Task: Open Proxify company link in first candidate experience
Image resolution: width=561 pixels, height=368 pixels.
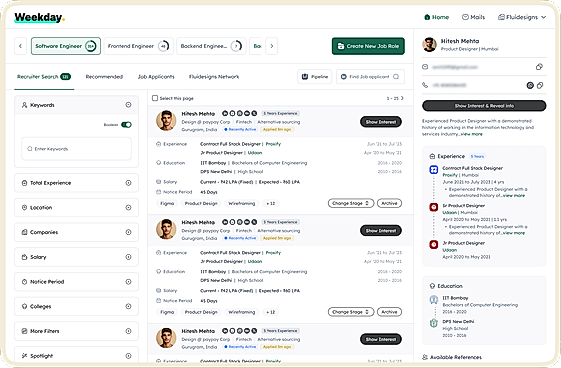Action: [273, 144]
